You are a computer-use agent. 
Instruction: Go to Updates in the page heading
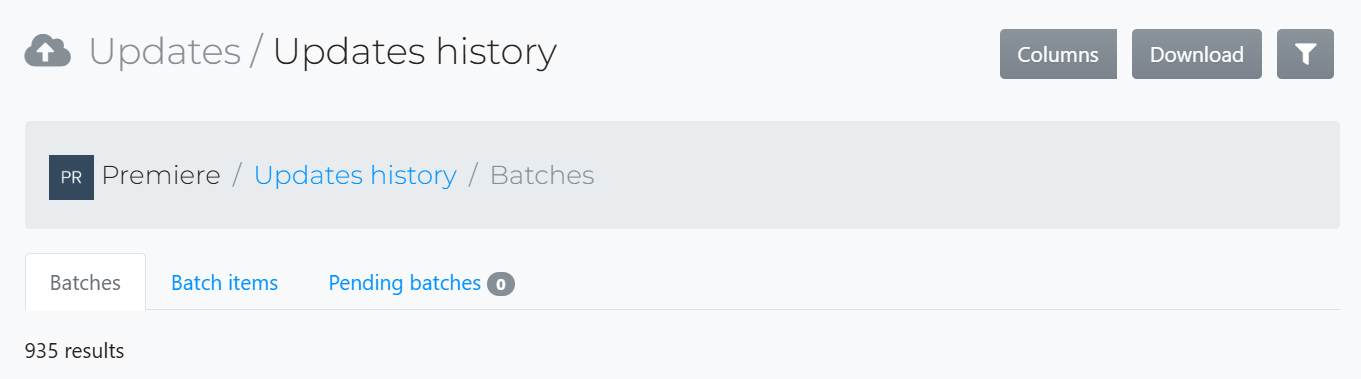(165, 51)
